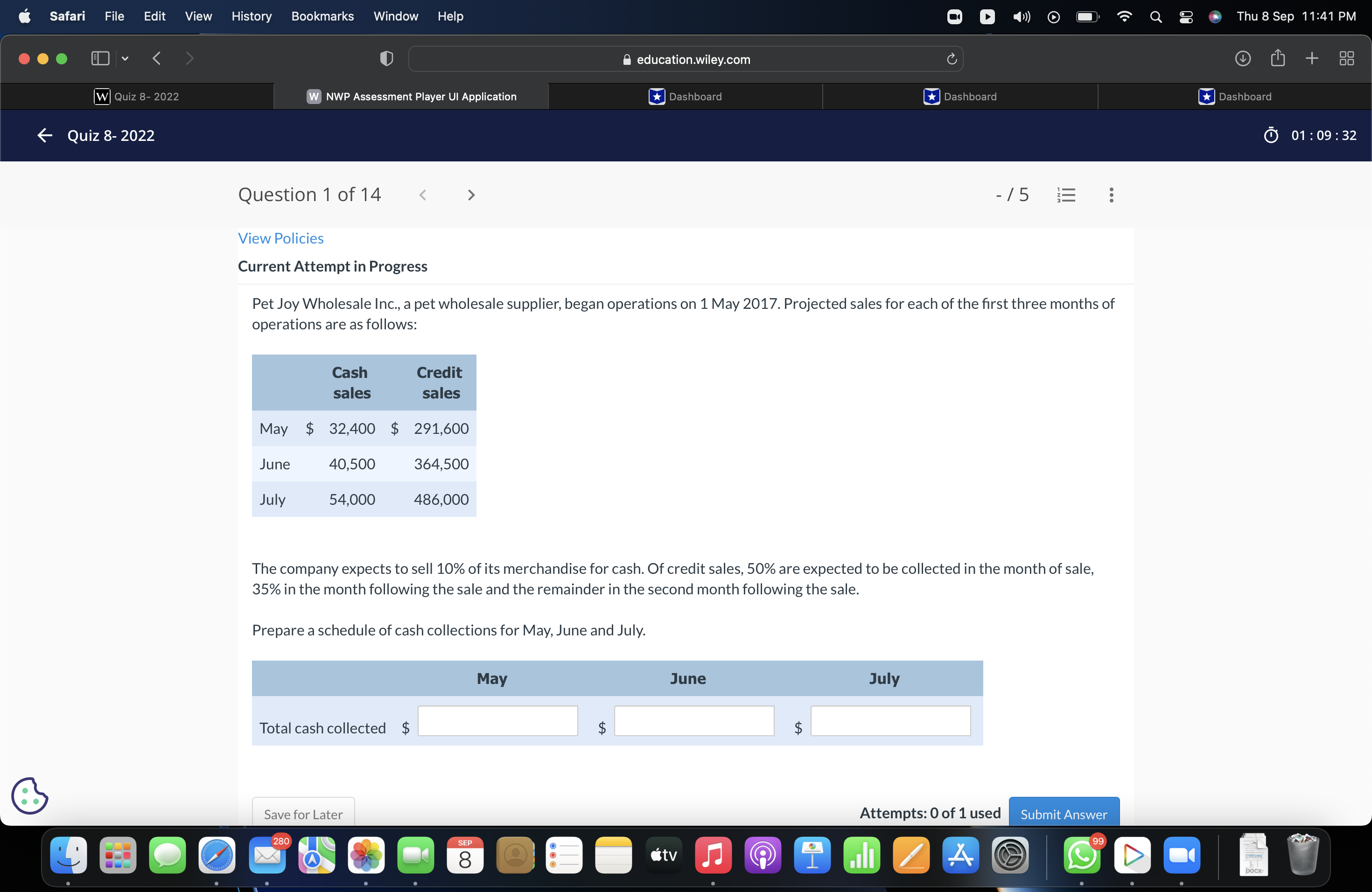Open the three-dot overflow menu beside question navigation
1372x892 pixels.
click(x=1111, y=195)
